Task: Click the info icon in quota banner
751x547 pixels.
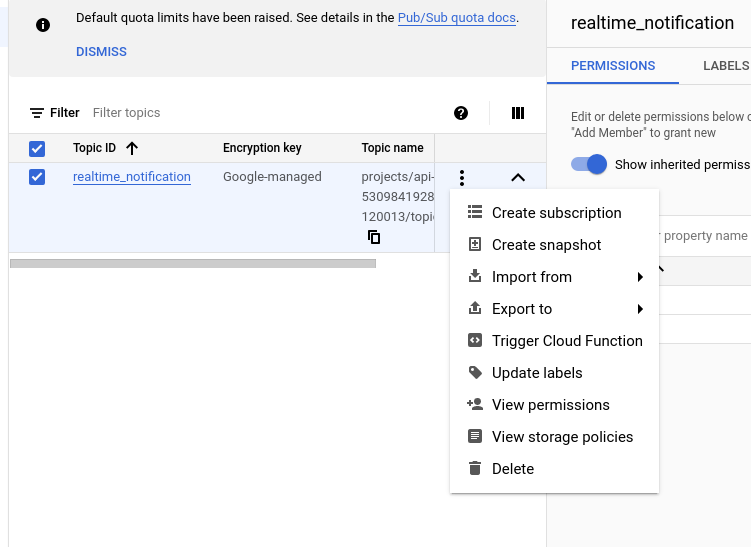Action: click(x=43, y=25)
